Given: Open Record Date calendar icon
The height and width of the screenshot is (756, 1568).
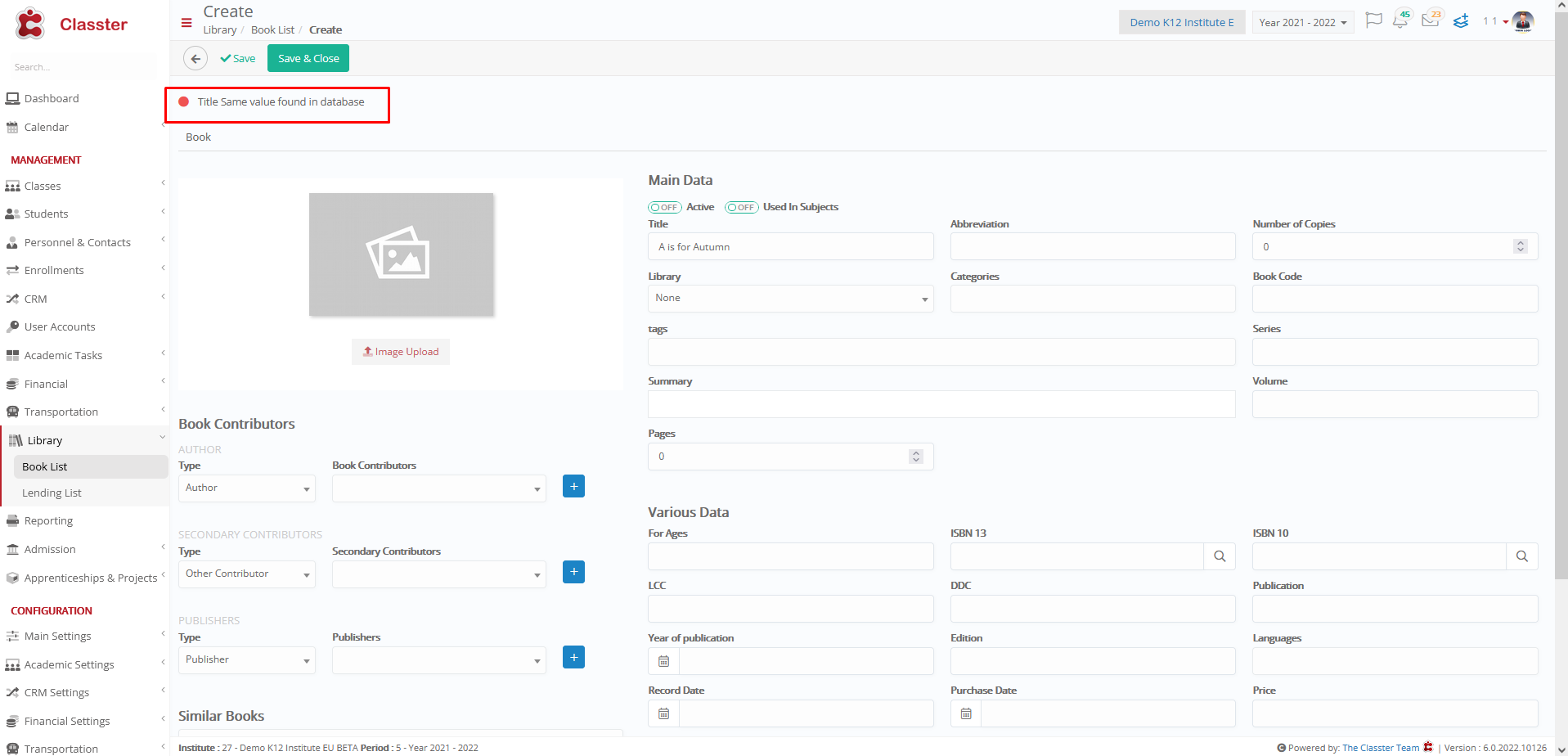Looking at the screenshot, I should point(664,713).
